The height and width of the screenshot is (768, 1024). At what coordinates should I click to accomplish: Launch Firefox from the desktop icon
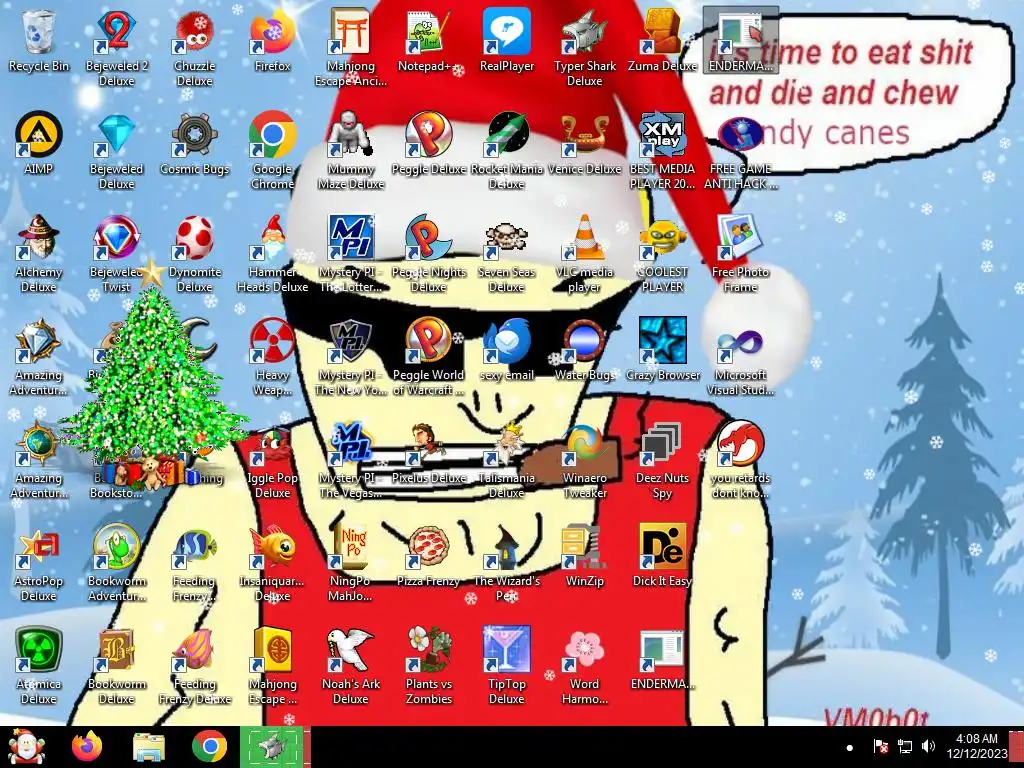[x=272, y=40]
